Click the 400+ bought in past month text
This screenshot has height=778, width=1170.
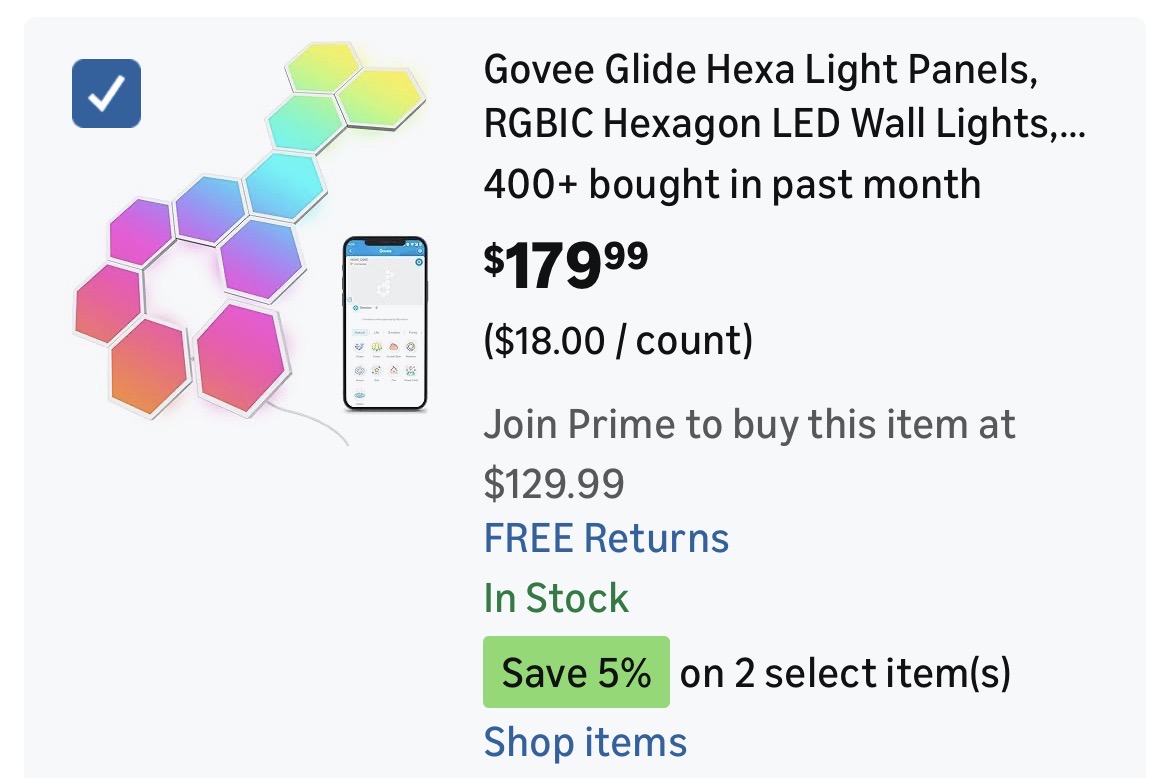tap(731, 184)
